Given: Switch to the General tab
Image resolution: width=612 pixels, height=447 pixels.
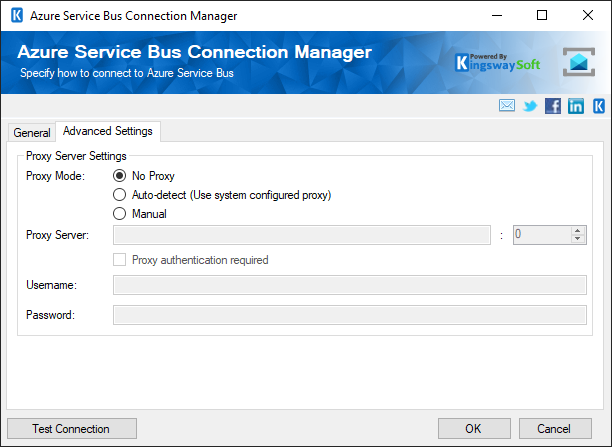Looking at the screenshot, I should click(x=32, y=133).
